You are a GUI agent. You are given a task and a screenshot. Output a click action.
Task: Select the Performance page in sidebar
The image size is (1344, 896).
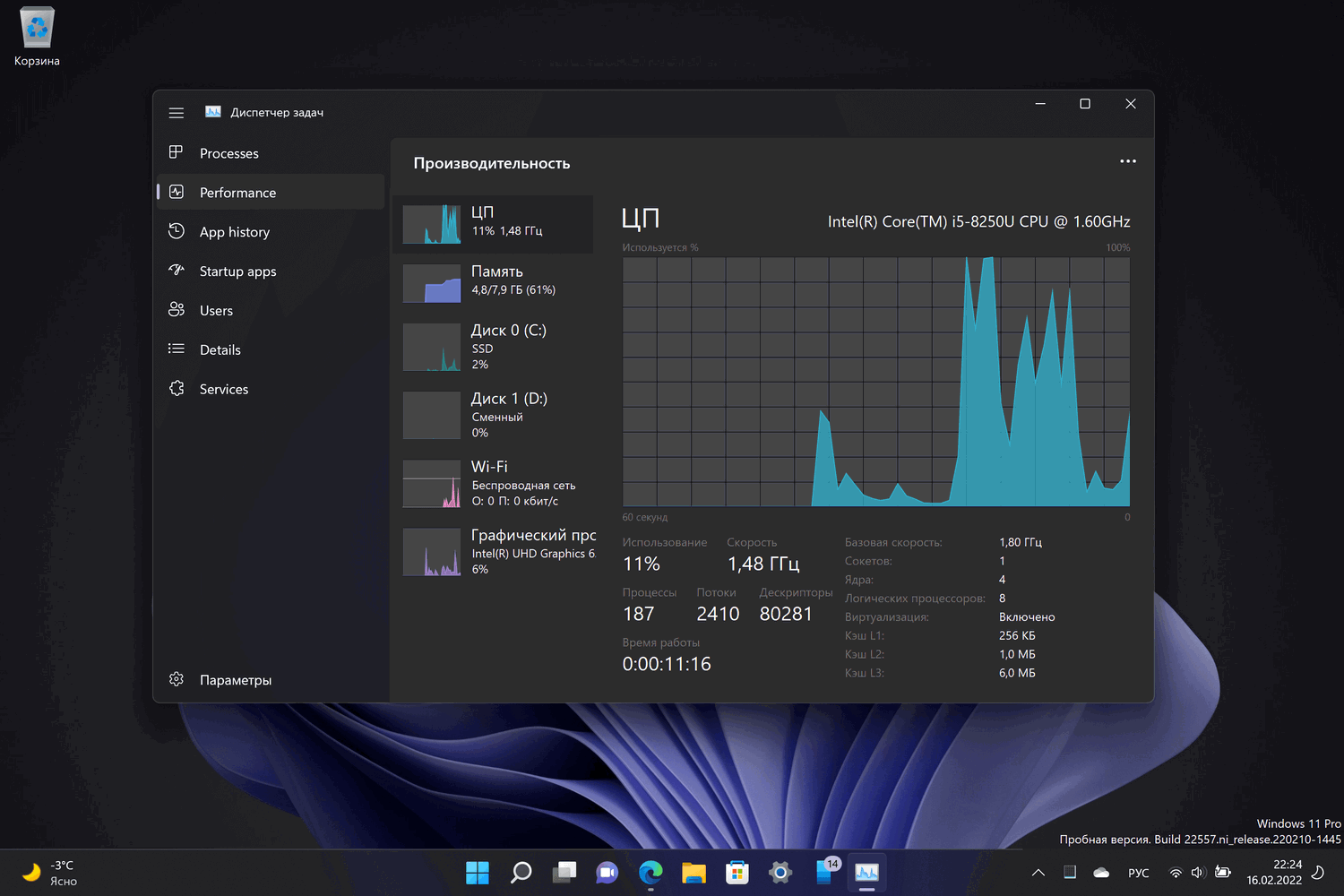[271, 192]
